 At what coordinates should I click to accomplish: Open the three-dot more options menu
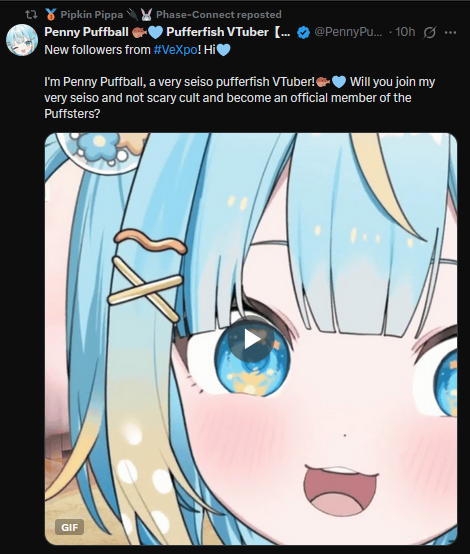(x=450, y=33)
